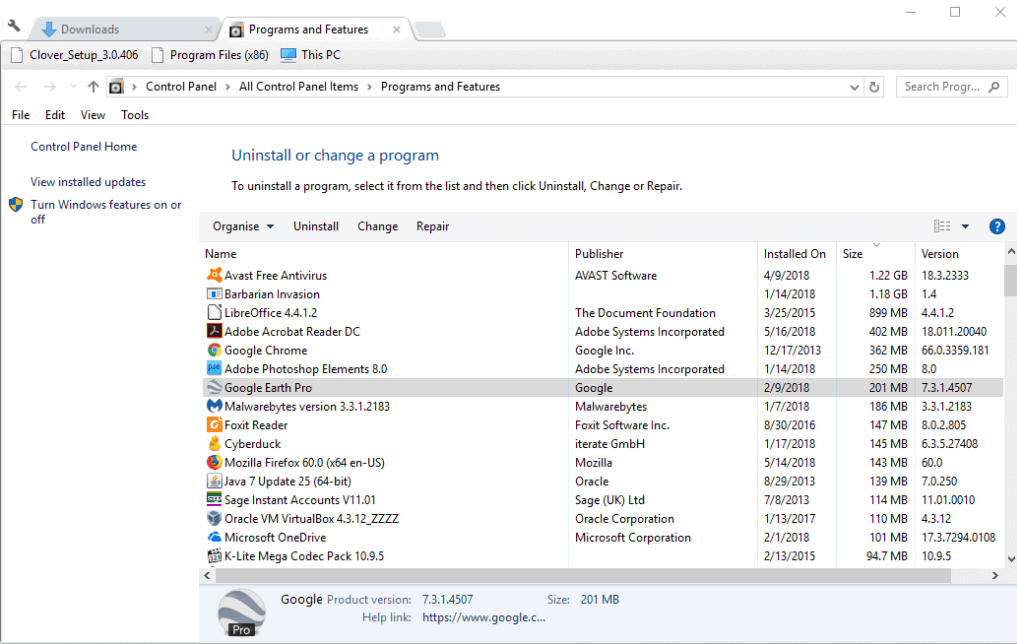Image resolution: width=1017 pixels, height=644 pixels.
Task: Click the horizontal scrollbar right arrow
Action: point(996,575)
